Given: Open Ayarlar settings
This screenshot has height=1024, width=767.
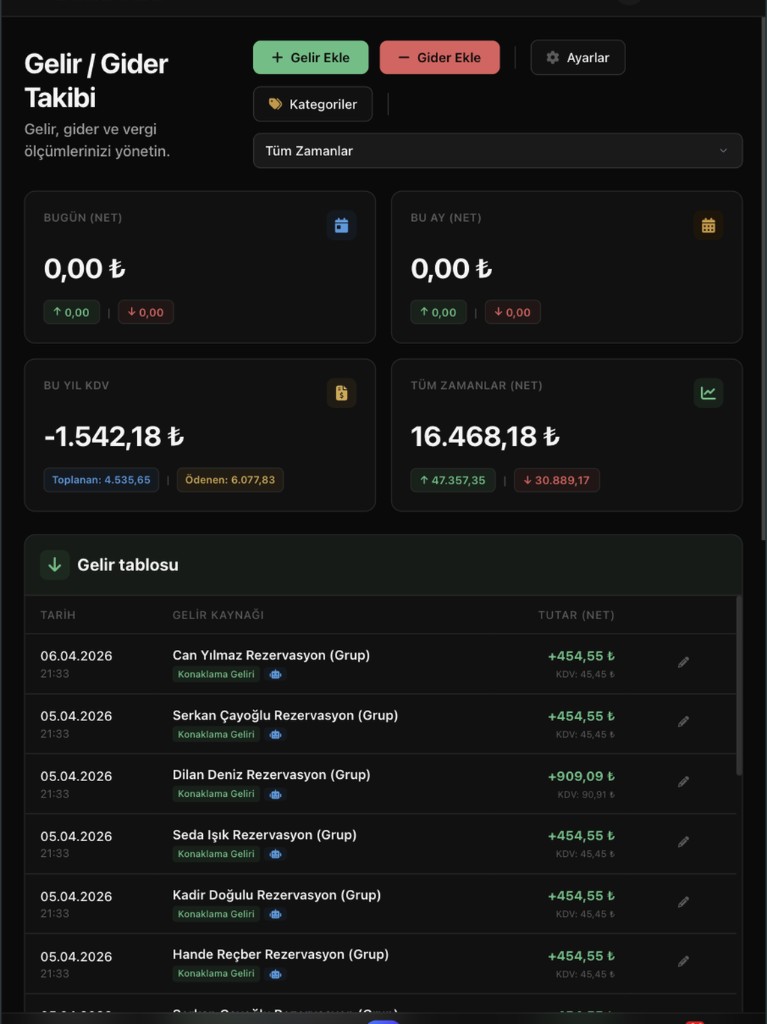Looking at the screenshot, I should pos(578,57).
